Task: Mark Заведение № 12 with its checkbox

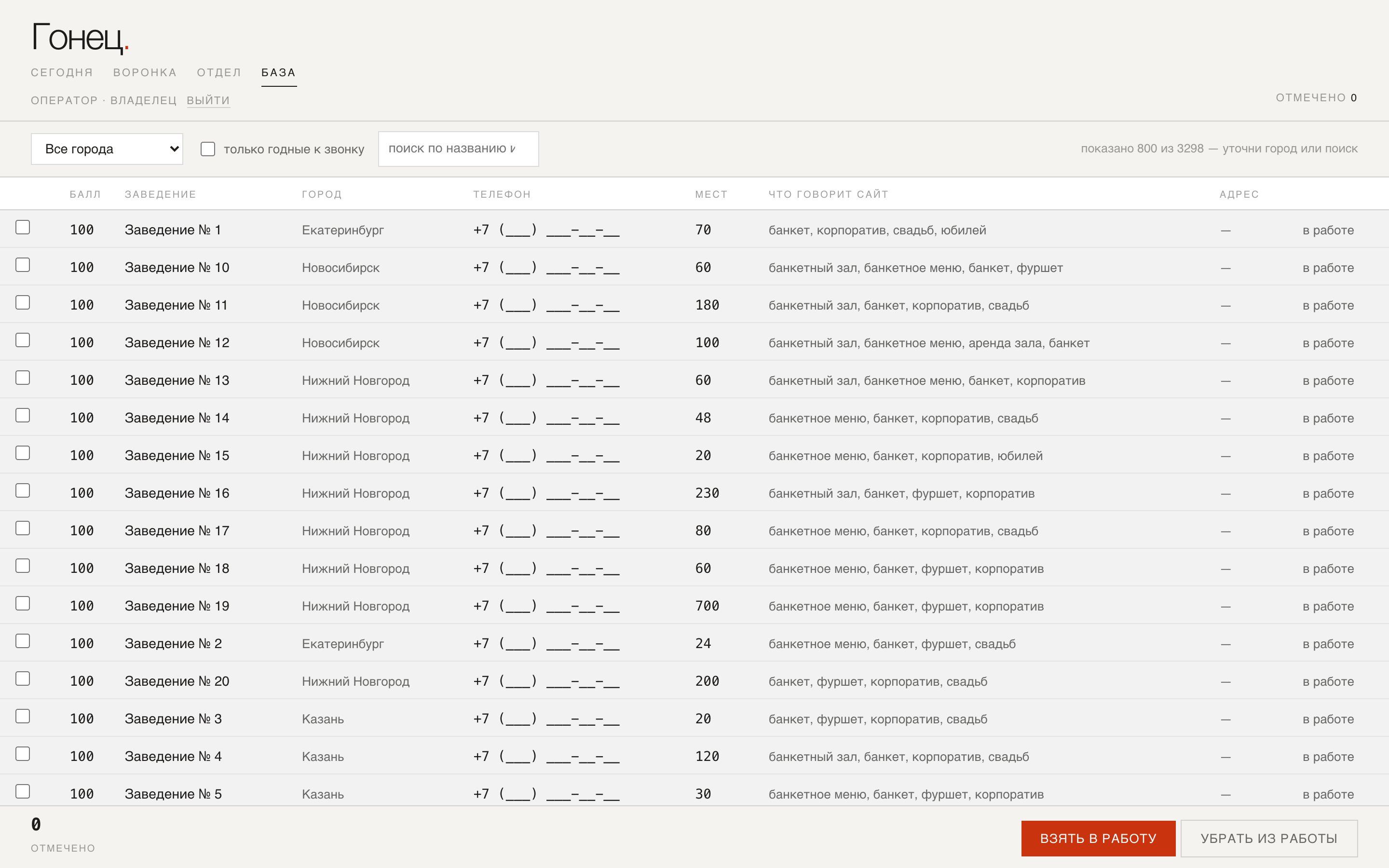Action: tap(22, 340)
